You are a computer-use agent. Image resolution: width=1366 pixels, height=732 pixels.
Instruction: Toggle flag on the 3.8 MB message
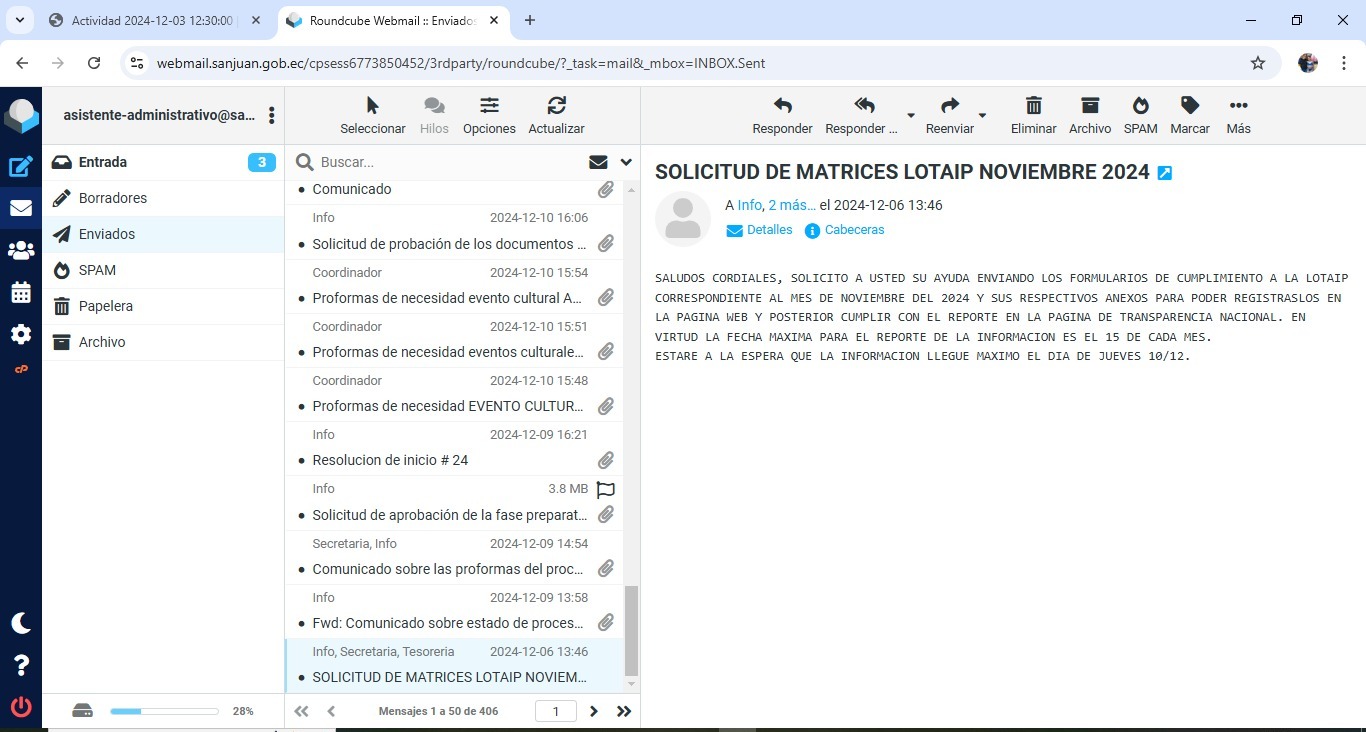tap(605, 489)
